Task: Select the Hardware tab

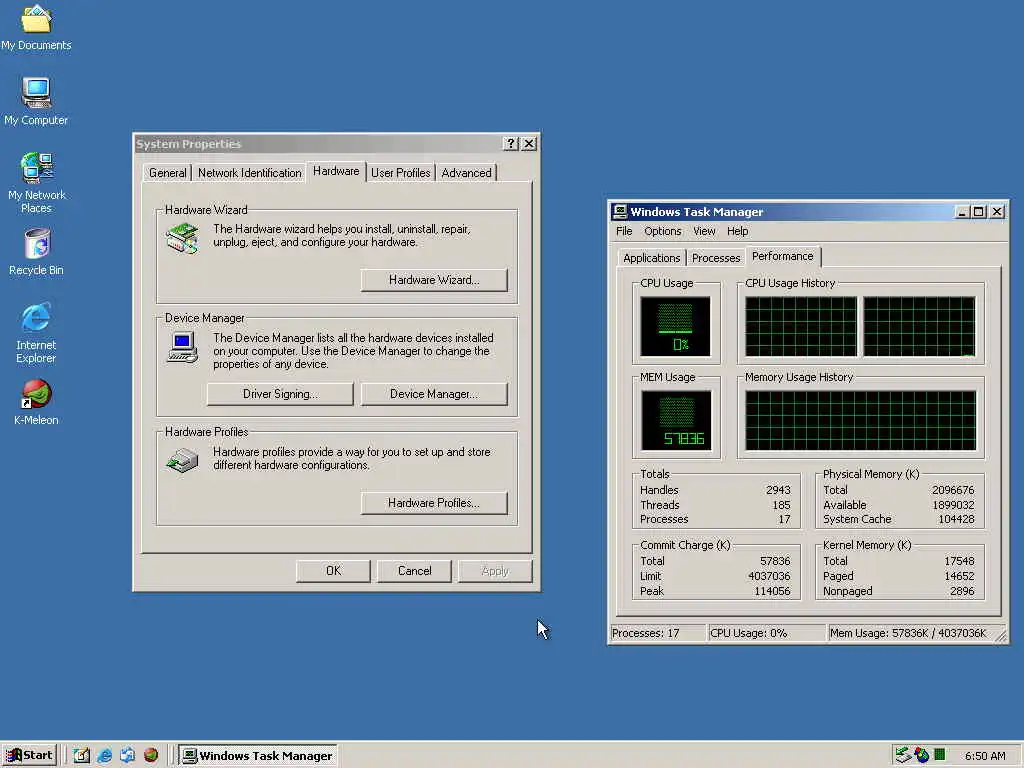Action: [x=336, y=171]
